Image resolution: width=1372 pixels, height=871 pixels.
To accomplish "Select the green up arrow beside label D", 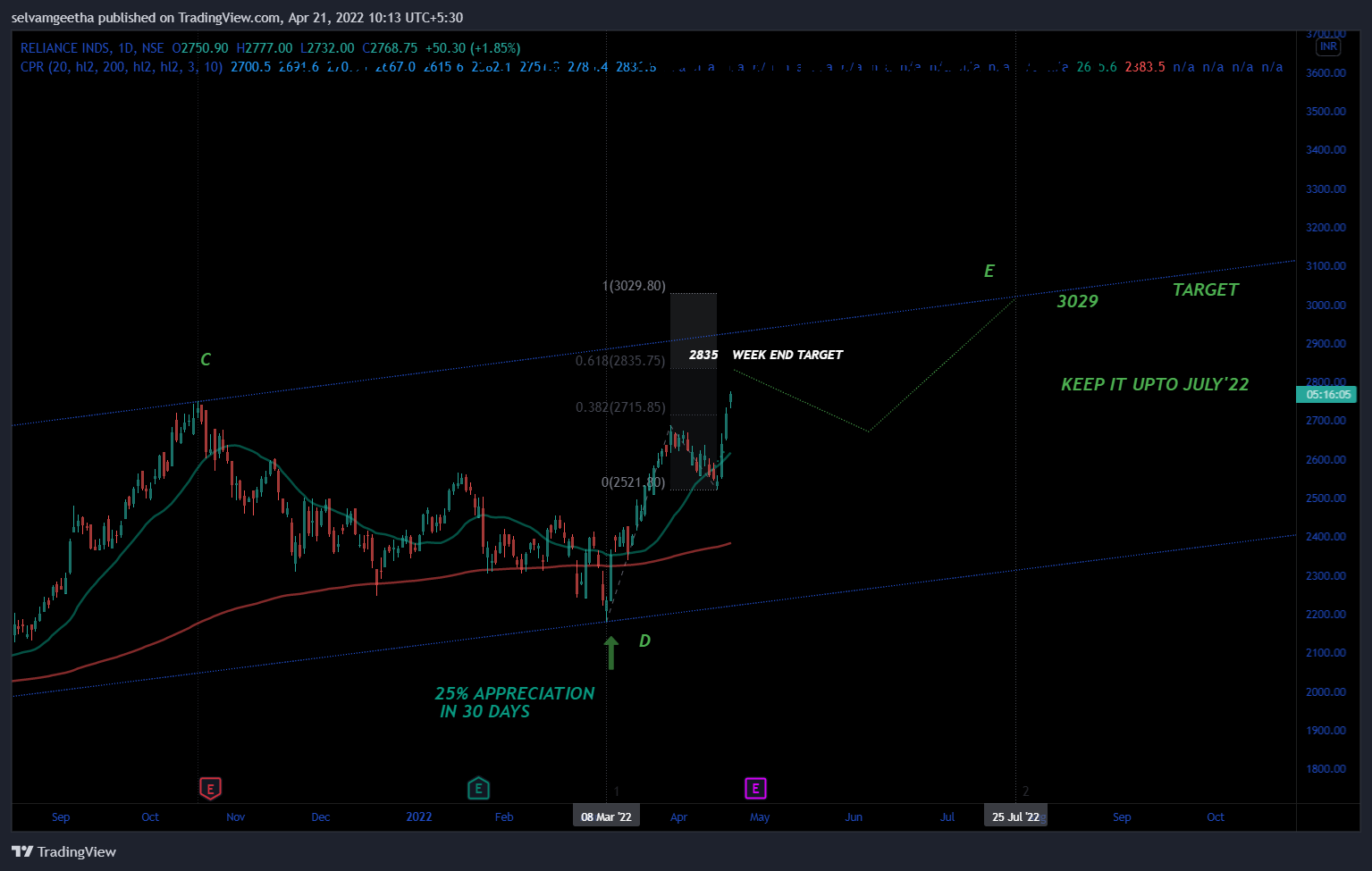I will (611, 653).
